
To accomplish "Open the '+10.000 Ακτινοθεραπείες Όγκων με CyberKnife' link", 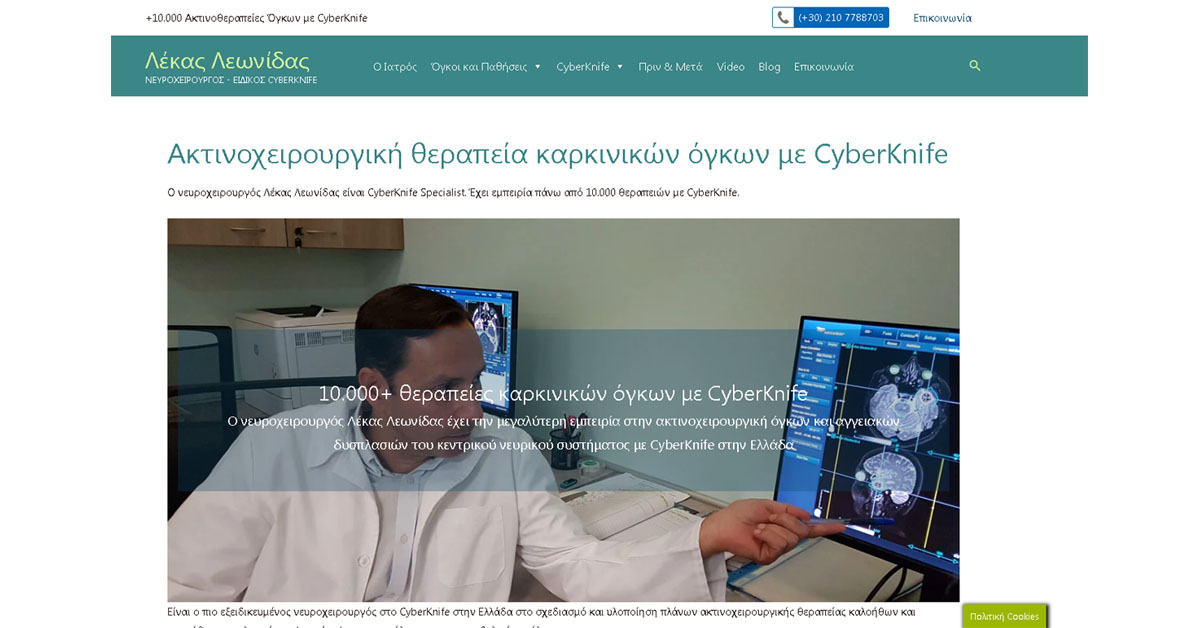I will click(x=257, y=17).
